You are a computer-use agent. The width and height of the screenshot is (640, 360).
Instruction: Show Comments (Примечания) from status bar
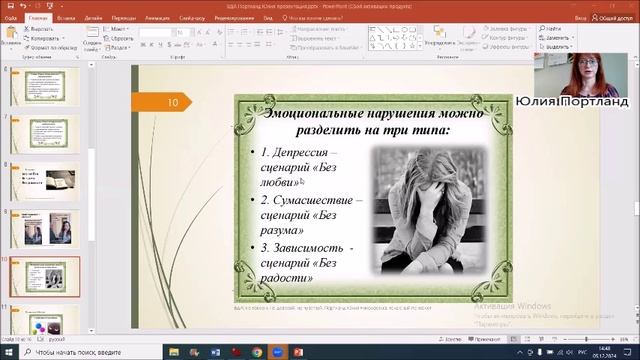point(484,339)
